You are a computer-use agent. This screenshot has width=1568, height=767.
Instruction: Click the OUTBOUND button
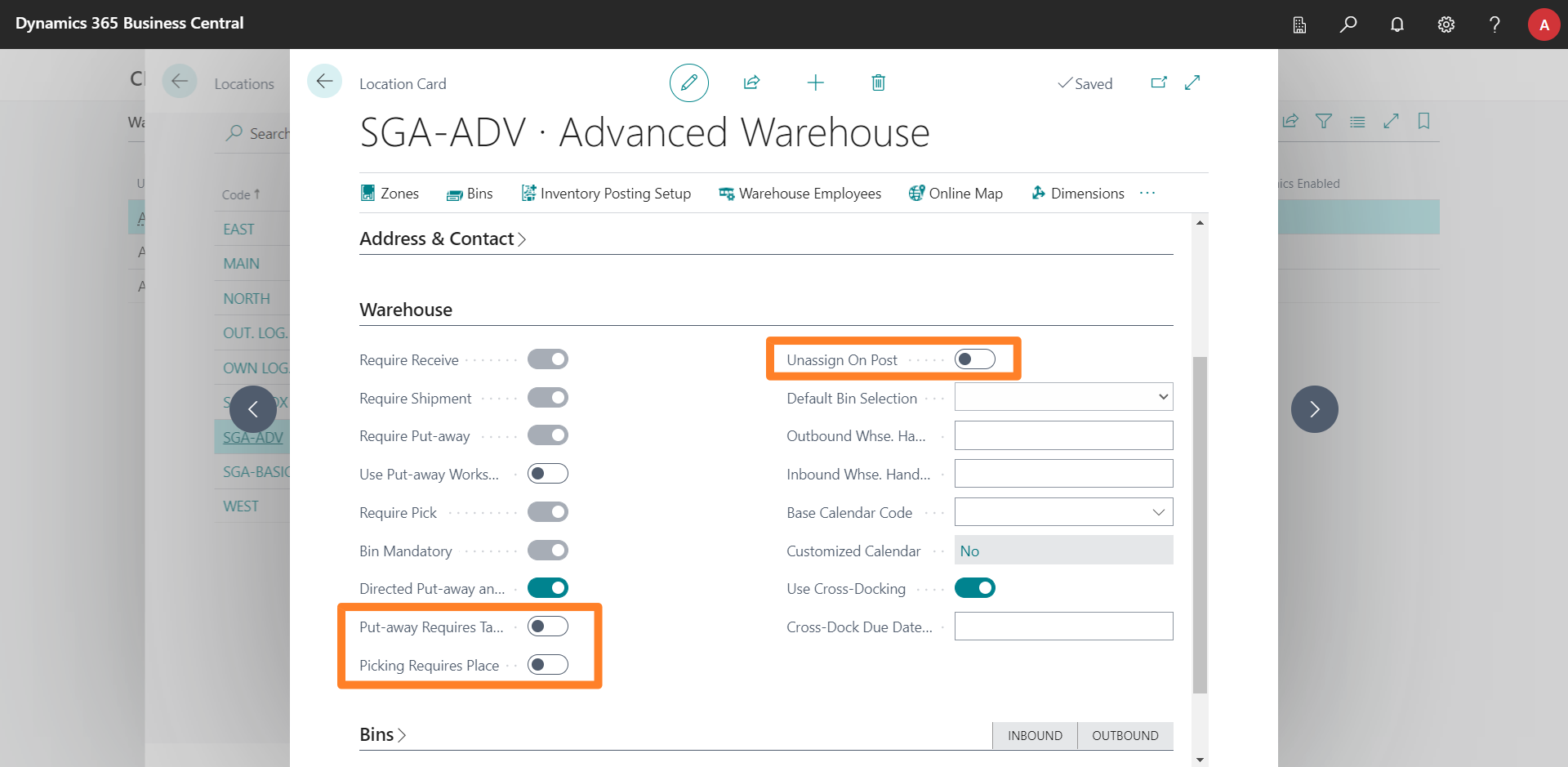pyautogui.click(x=1125, y=736)
